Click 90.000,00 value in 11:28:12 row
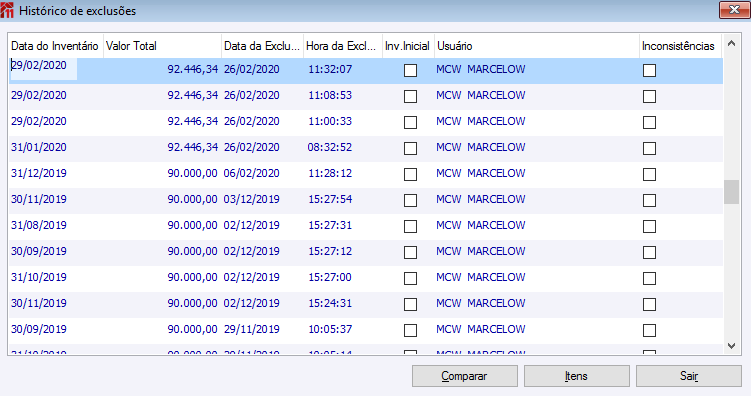751x396 pixels. [x=193, y=173]
